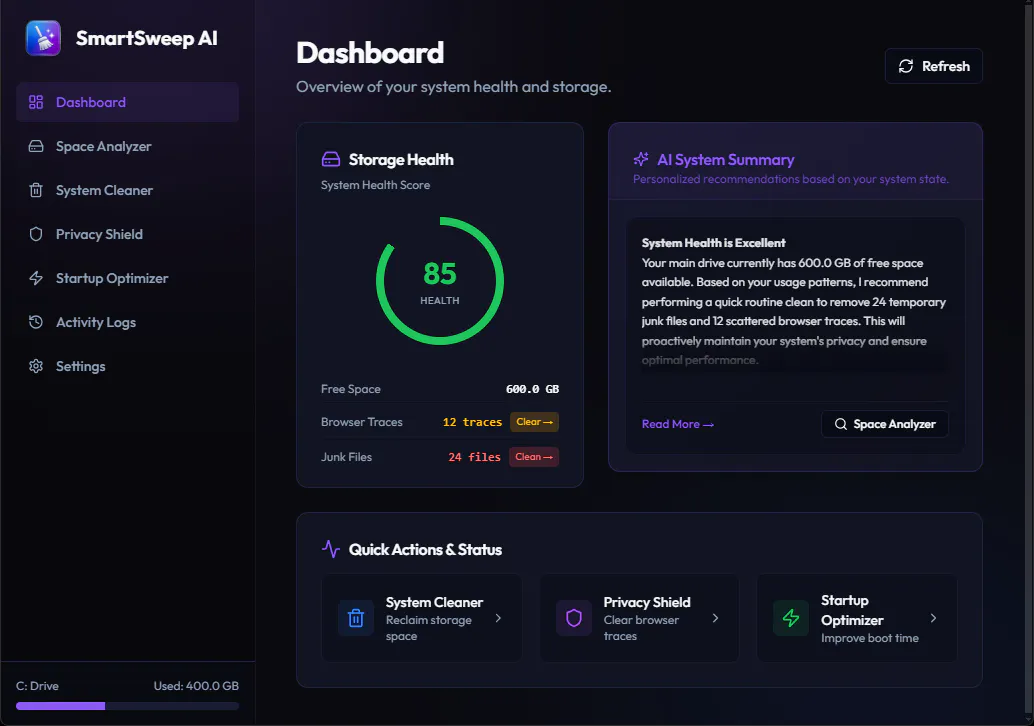Image resolution: width=1034 pixels, height=726 pixels.
Task: Click the Dashboard page heading
Action: pos(370,53)
